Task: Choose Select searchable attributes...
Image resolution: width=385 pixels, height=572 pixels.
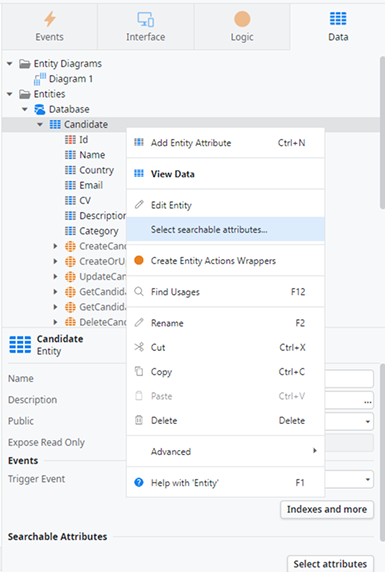Action: 226,229
